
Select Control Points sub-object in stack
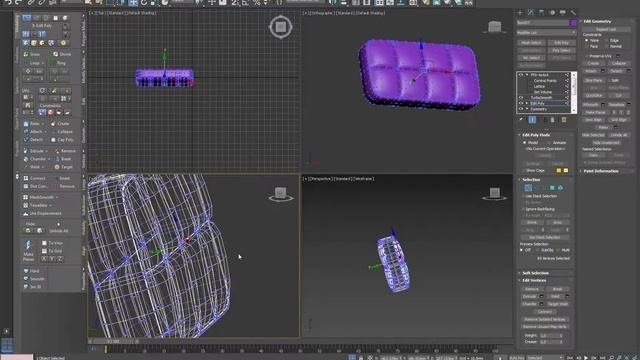pyautogui.click(x=545, y=81)
